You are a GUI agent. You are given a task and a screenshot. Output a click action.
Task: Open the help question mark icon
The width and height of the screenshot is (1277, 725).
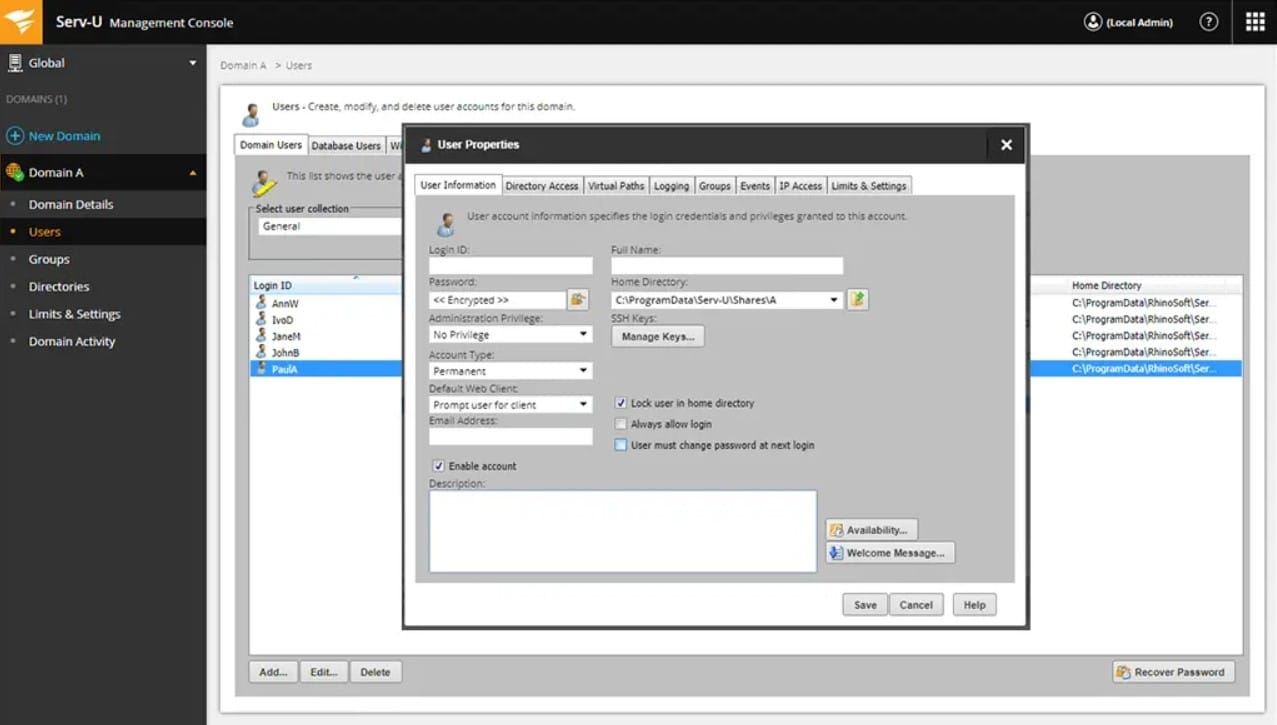click(x=1208, y=22)
